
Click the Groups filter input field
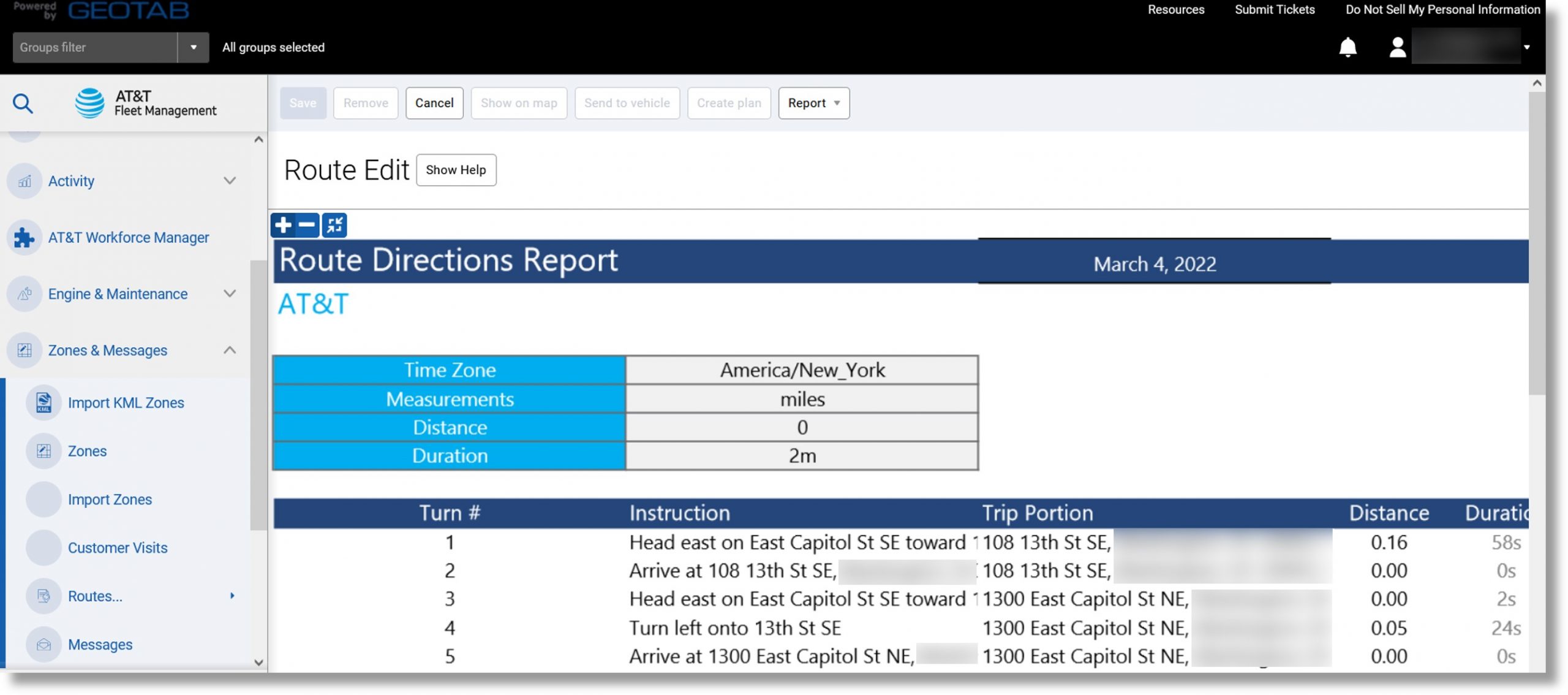pyautogui.click(x=95, y=47)
